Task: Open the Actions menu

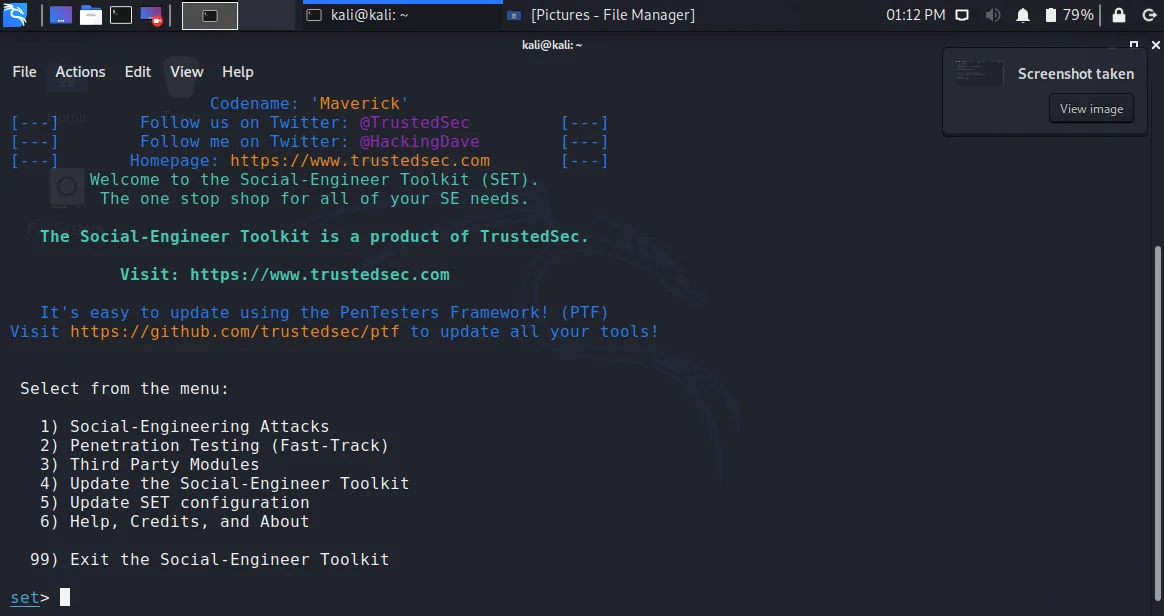Action: pyautogui.click(x=80, y=72)
